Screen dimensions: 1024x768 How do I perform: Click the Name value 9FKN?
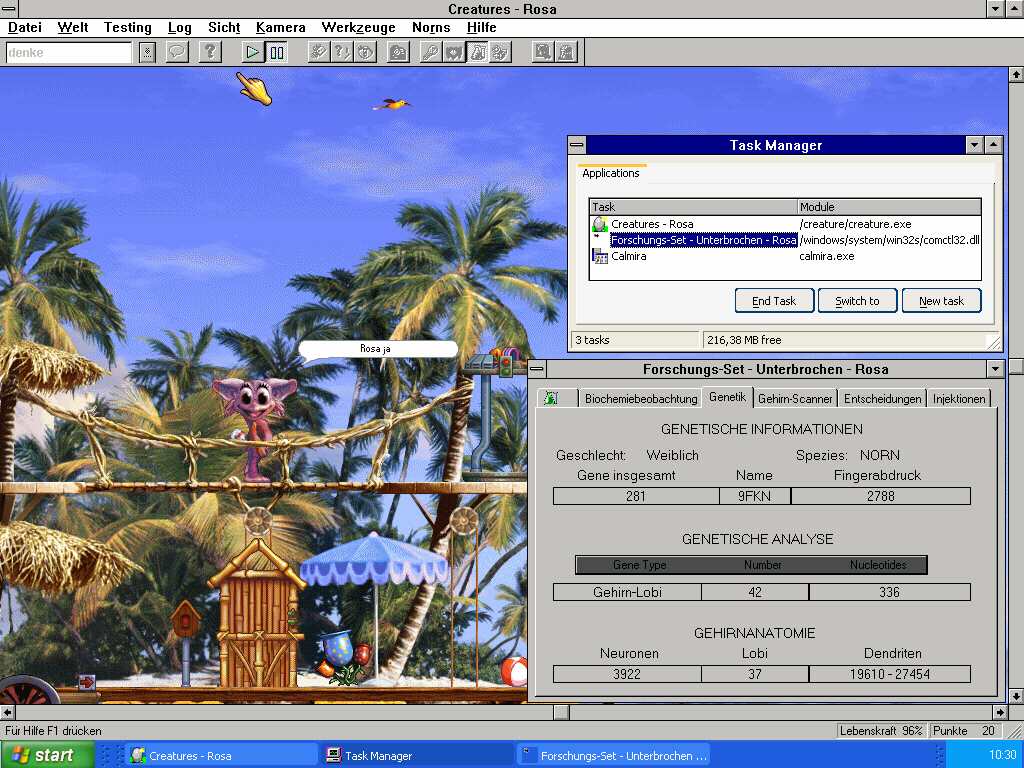point(754,496)
